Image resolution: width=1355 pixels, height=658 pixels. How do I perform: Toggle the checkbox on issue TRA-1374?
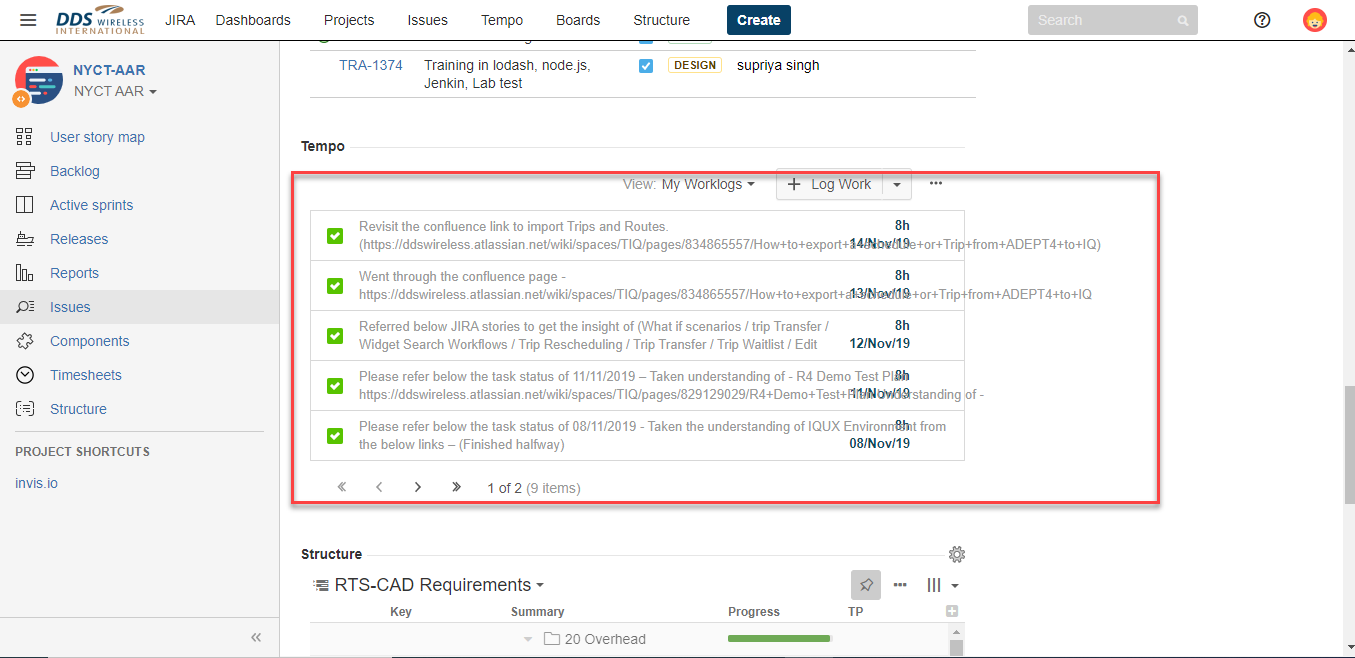click(x=645, y=65)
